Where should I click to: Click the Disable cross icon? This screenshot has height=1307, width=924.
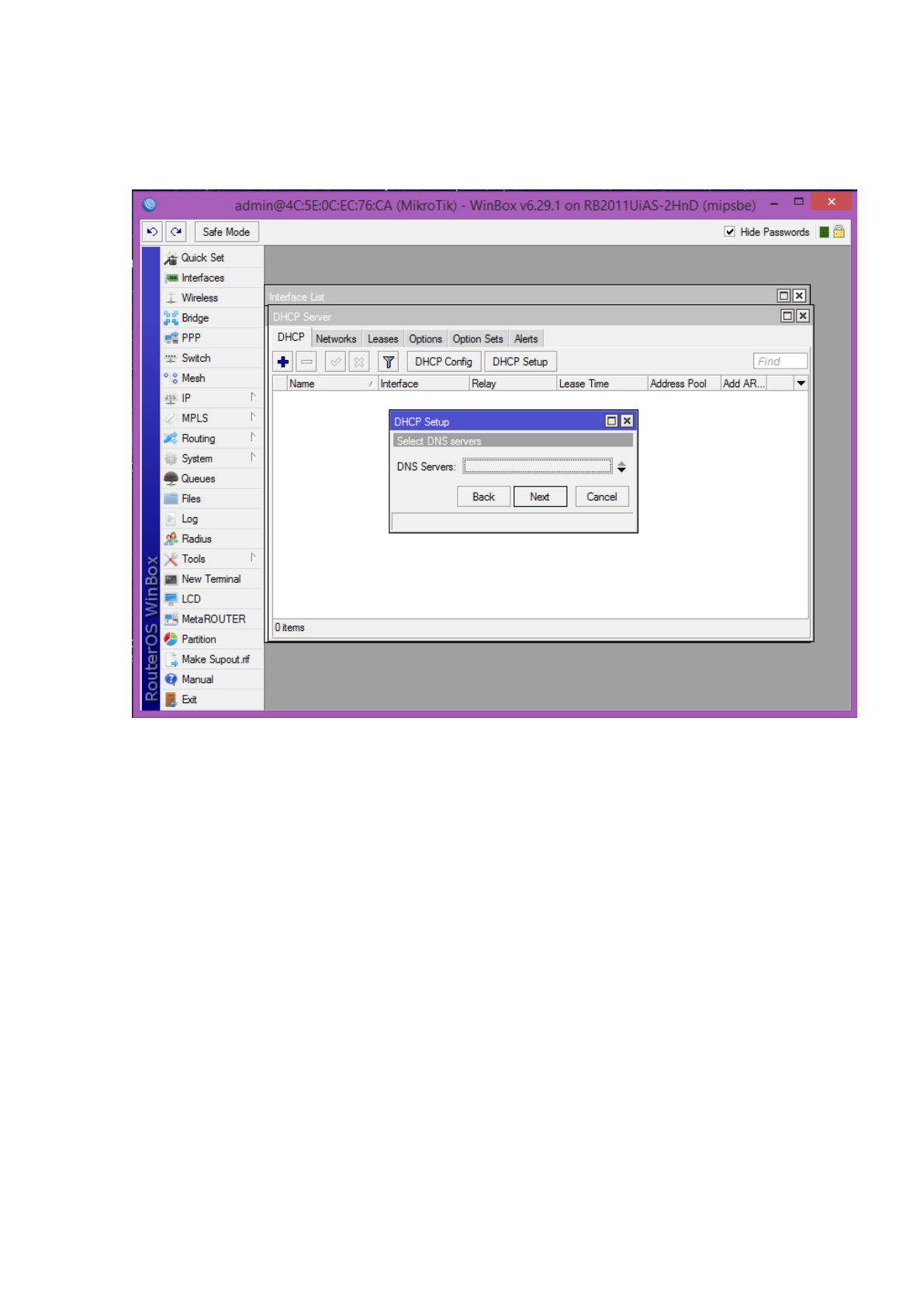click(x=358, y=362)
